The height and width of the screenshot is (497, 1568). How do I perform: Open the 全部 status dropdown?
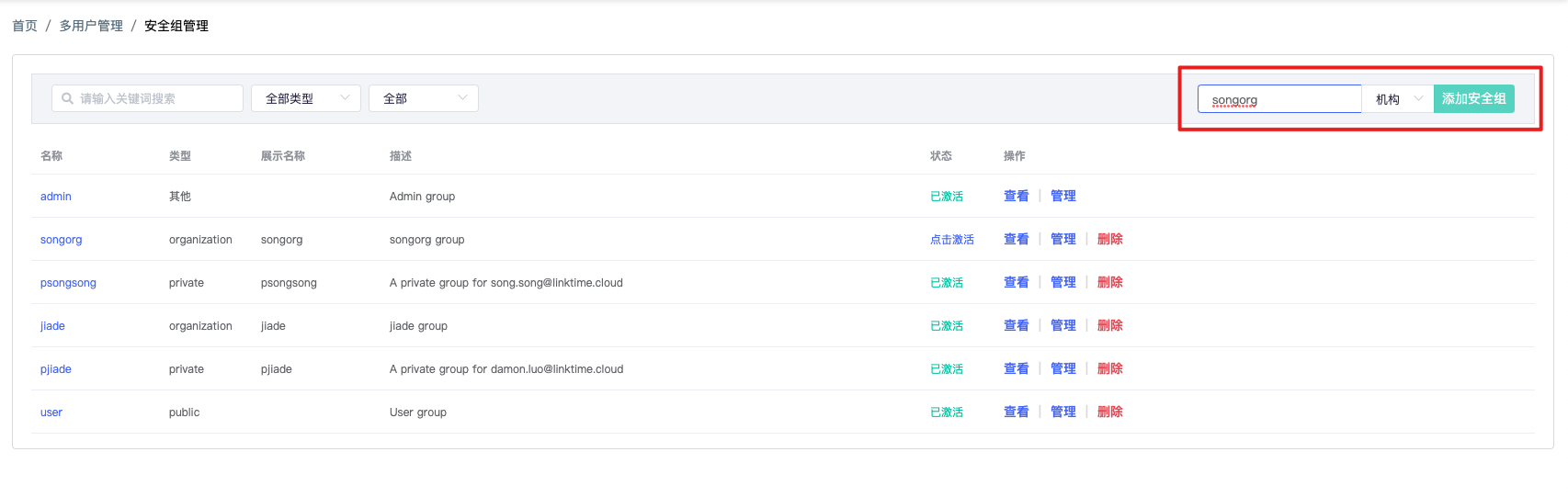[x=424, y=98]
